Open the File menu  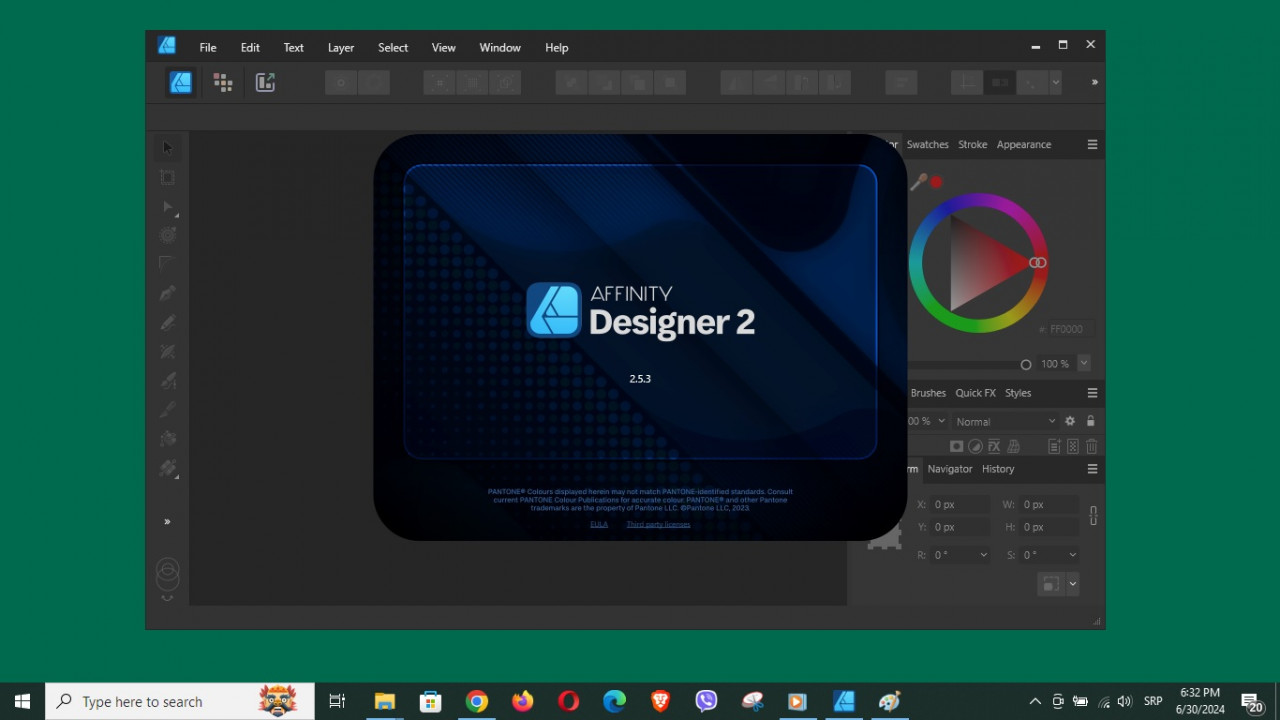(x=208, y=47)
